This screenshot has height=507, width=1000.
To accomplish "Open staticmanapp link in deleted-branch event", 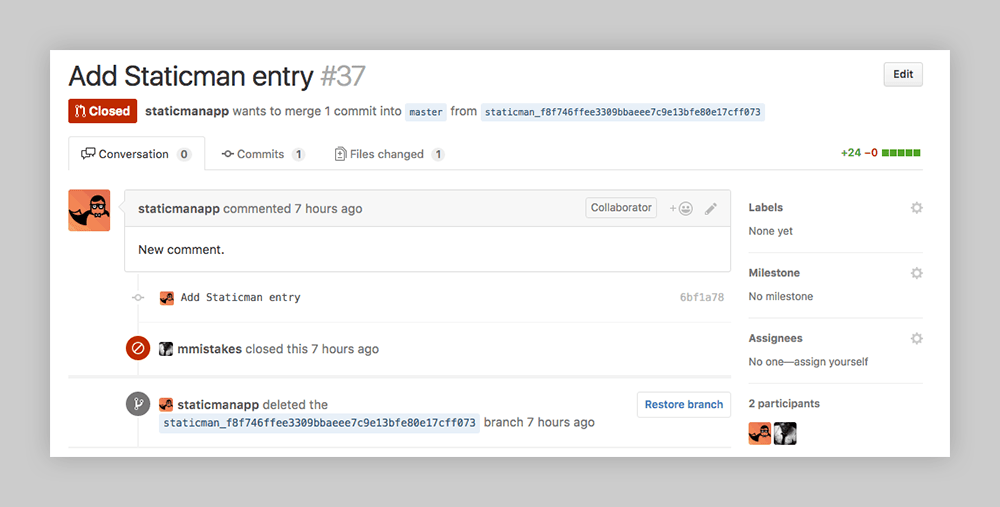I will point(218,404).
